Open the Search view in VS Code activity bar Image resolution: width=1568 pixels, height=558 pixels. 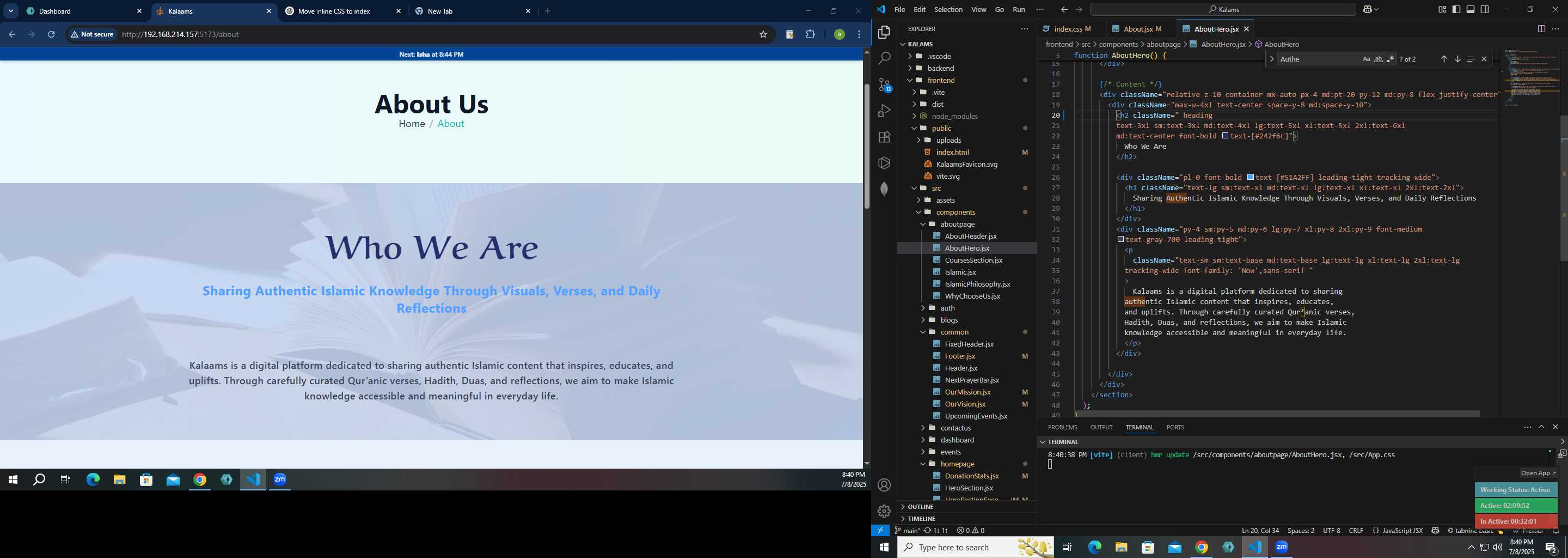click(x=884, y=58)
